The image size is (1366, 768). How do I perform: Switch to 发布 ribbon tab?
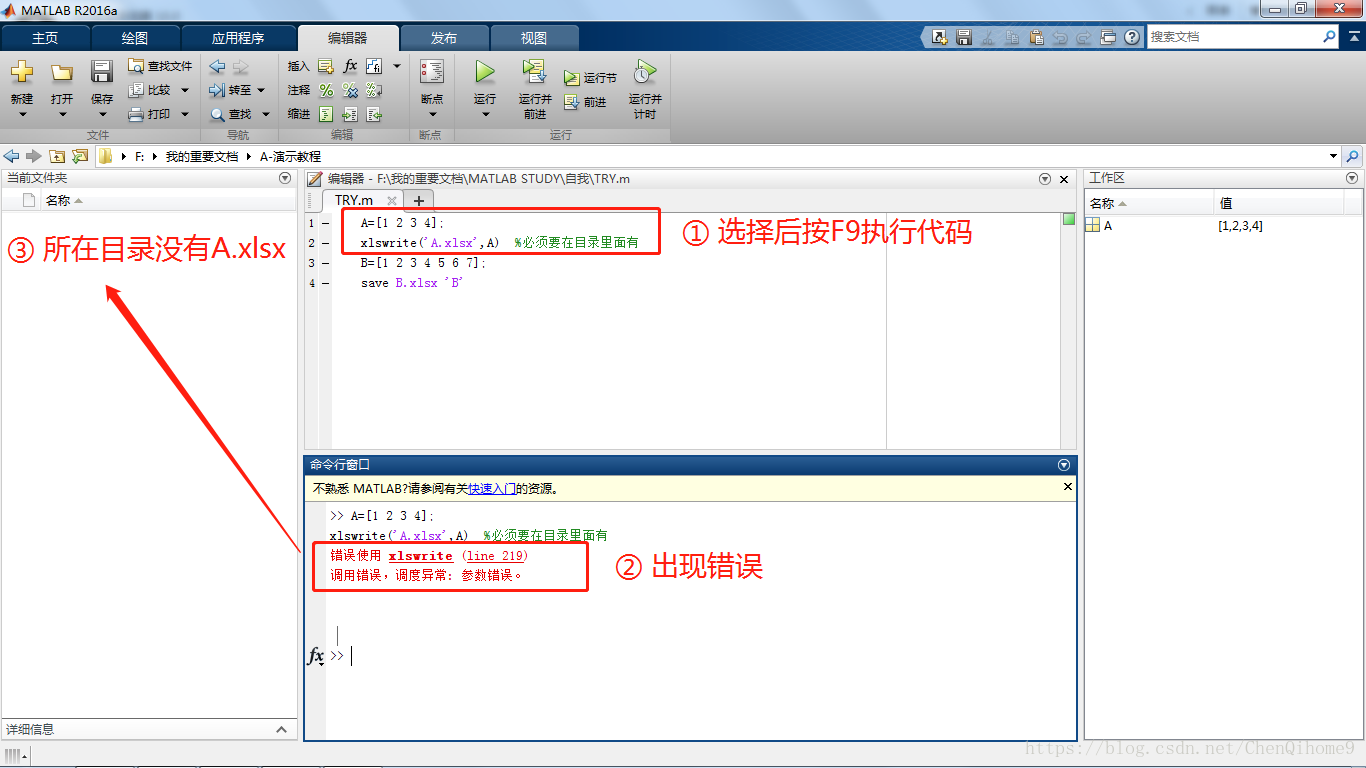coord(444,38)
